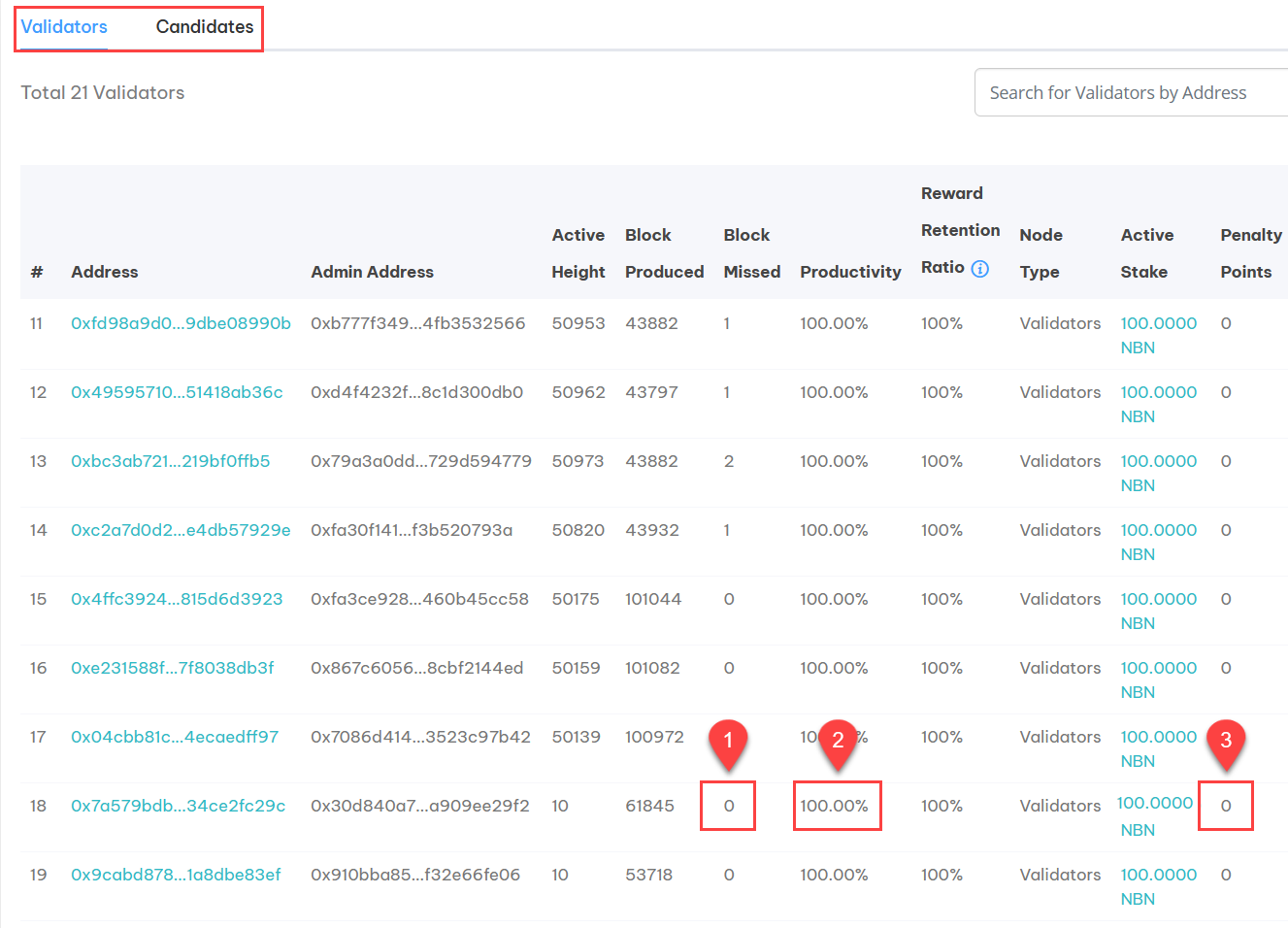Click row 13 active stake 100.0000 NBN
The height and width of the screenshot is (928, 1288).
coord(1159,473)
